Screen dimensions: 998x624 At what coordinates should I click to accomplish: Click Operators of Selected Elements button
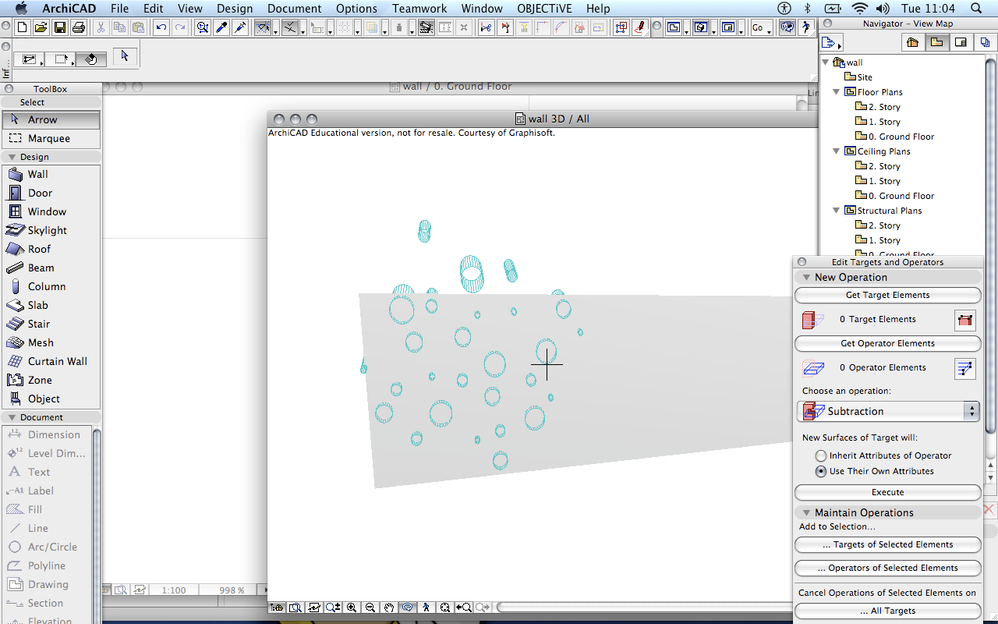click(888, 568)
